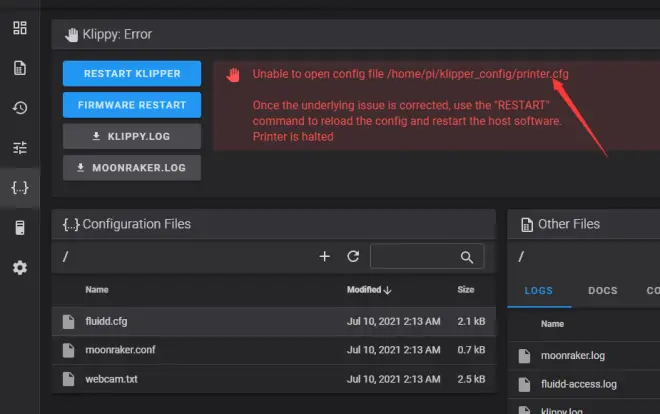Sort config files by Size column
660x414 pixels.
coord(466,289)
